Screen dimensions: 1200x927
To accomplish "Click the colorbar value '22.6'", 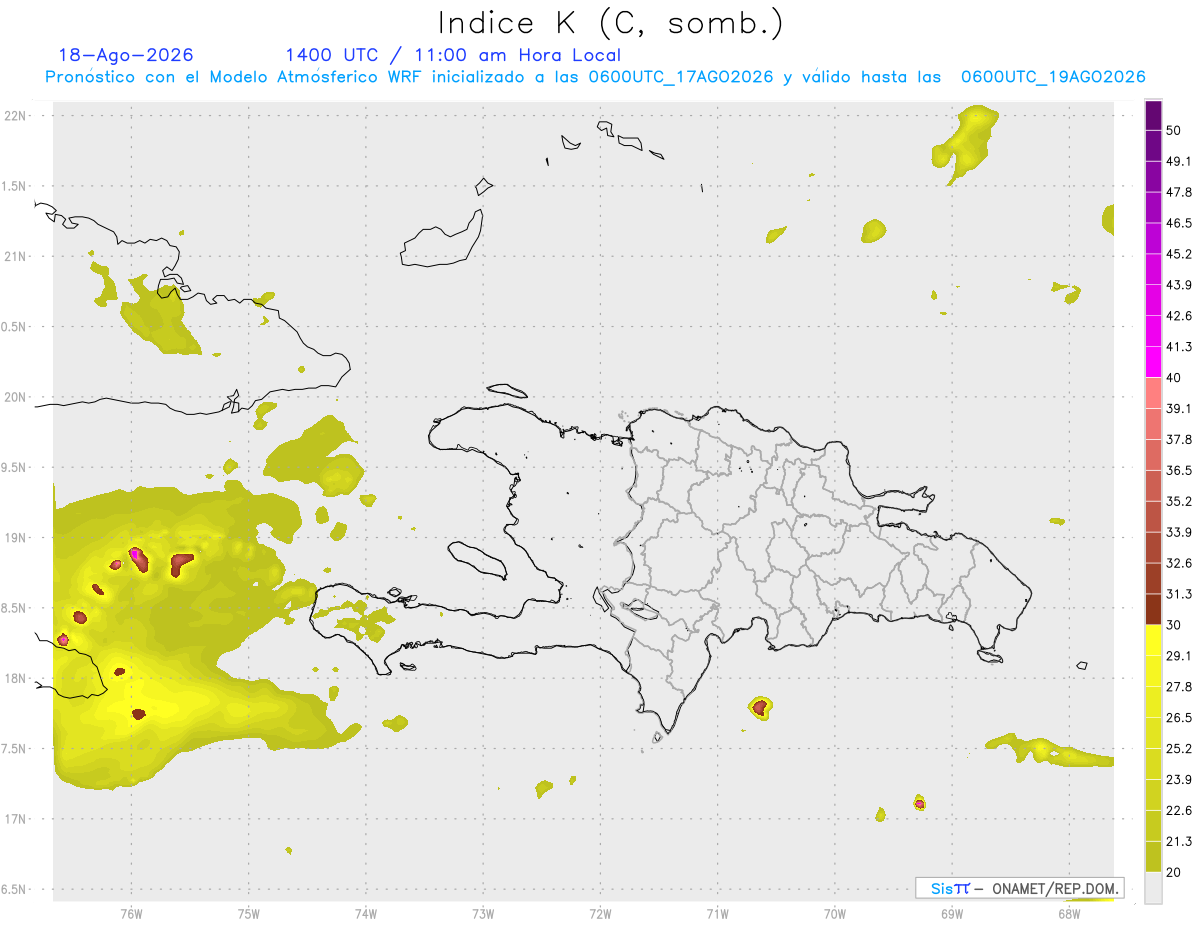I will click(1179, 811).
